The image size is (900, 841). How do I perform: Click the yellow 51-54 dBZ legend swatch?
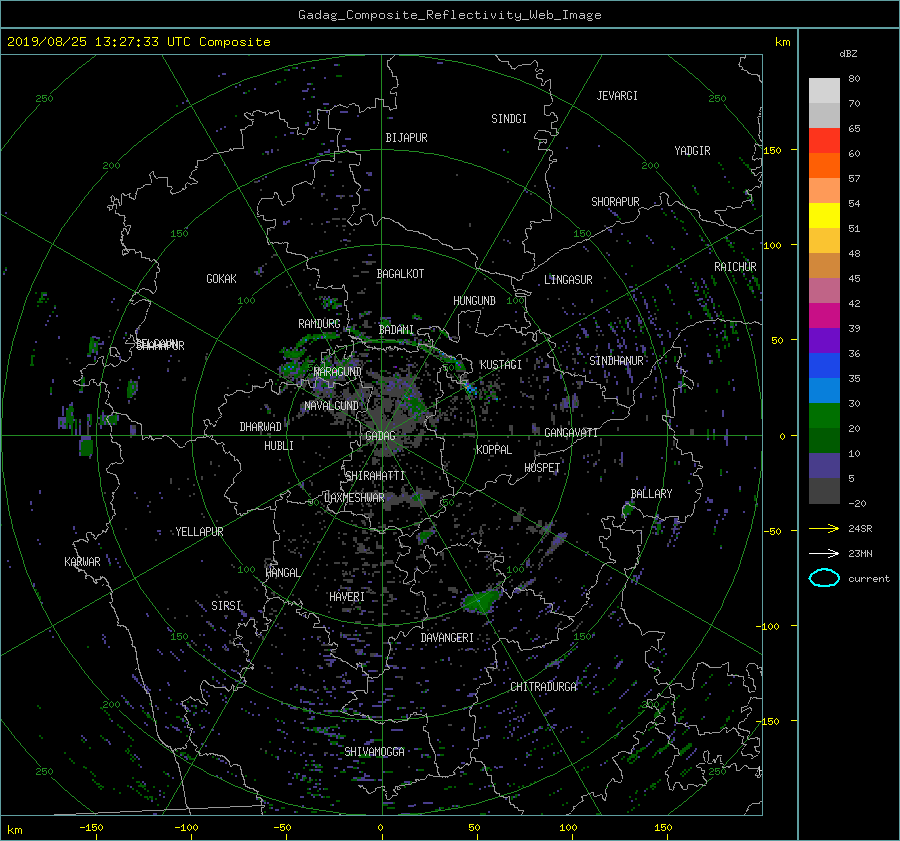[824, 216]
